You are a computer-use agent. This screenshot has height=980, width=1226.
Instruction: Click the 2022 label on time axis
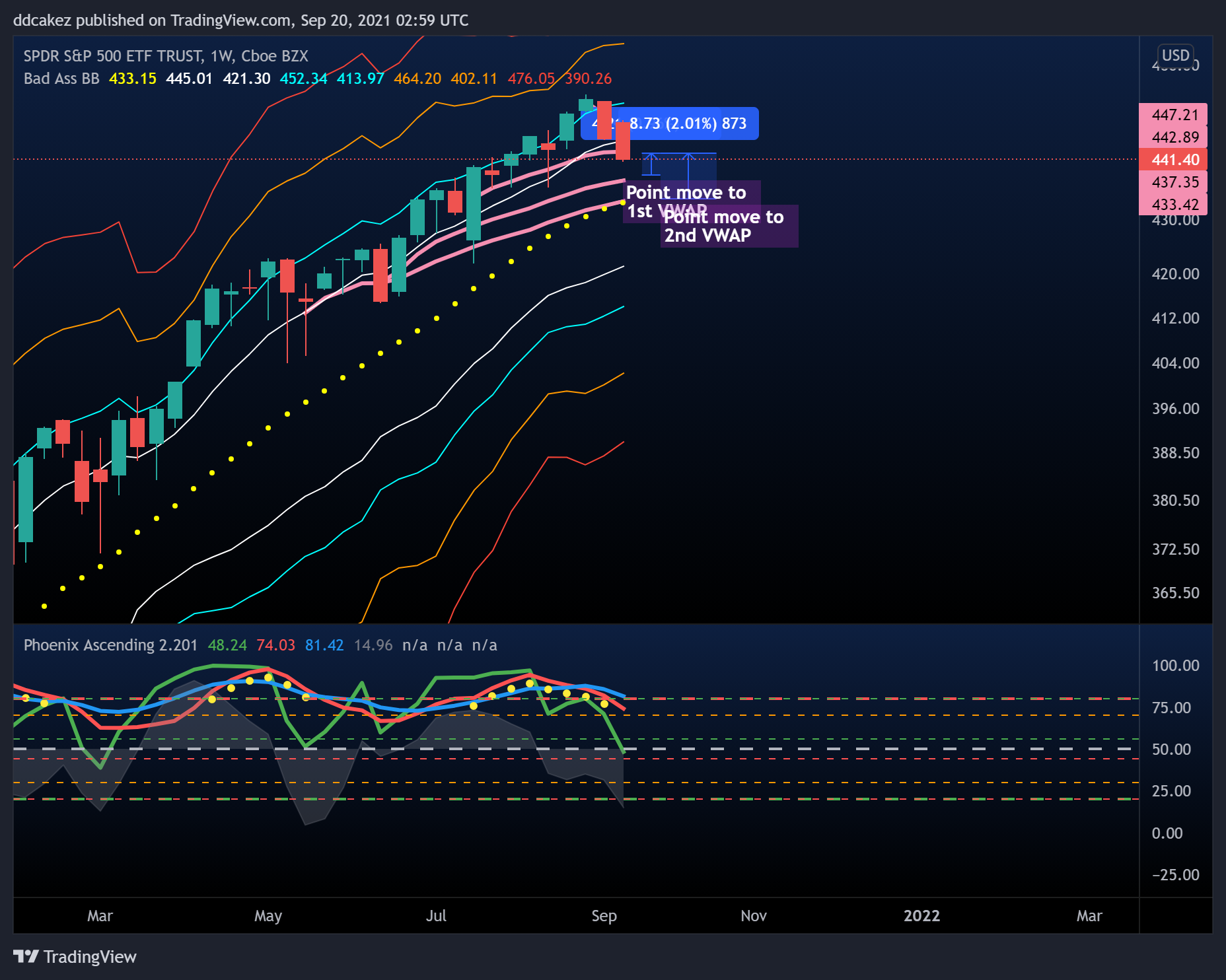tap(921, 916)
